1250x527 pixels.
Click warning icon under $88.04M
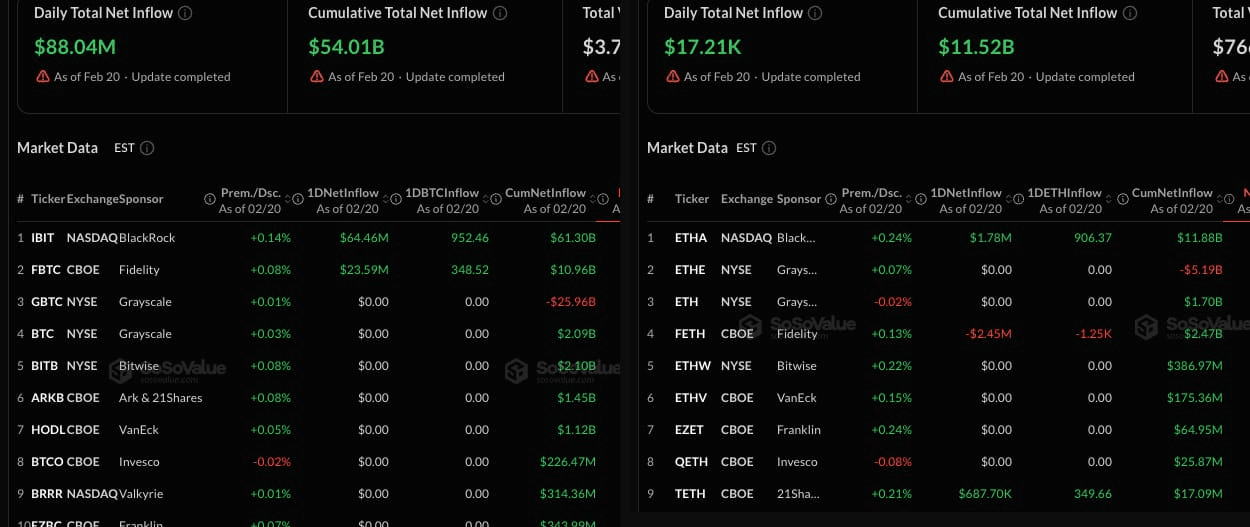pos(42,76)
